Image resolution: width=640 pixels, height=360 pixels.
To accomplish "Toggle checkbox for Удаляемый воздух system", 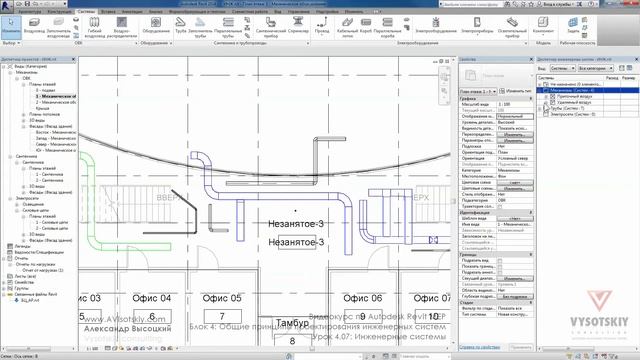I will pyautogui.click(x=553, y=102).
